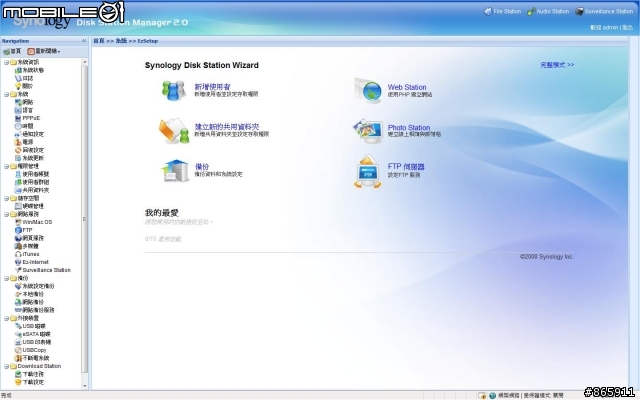Screen dimensions: 640x400
Task: Open the iTunes tree item
Action: (31, 254)
